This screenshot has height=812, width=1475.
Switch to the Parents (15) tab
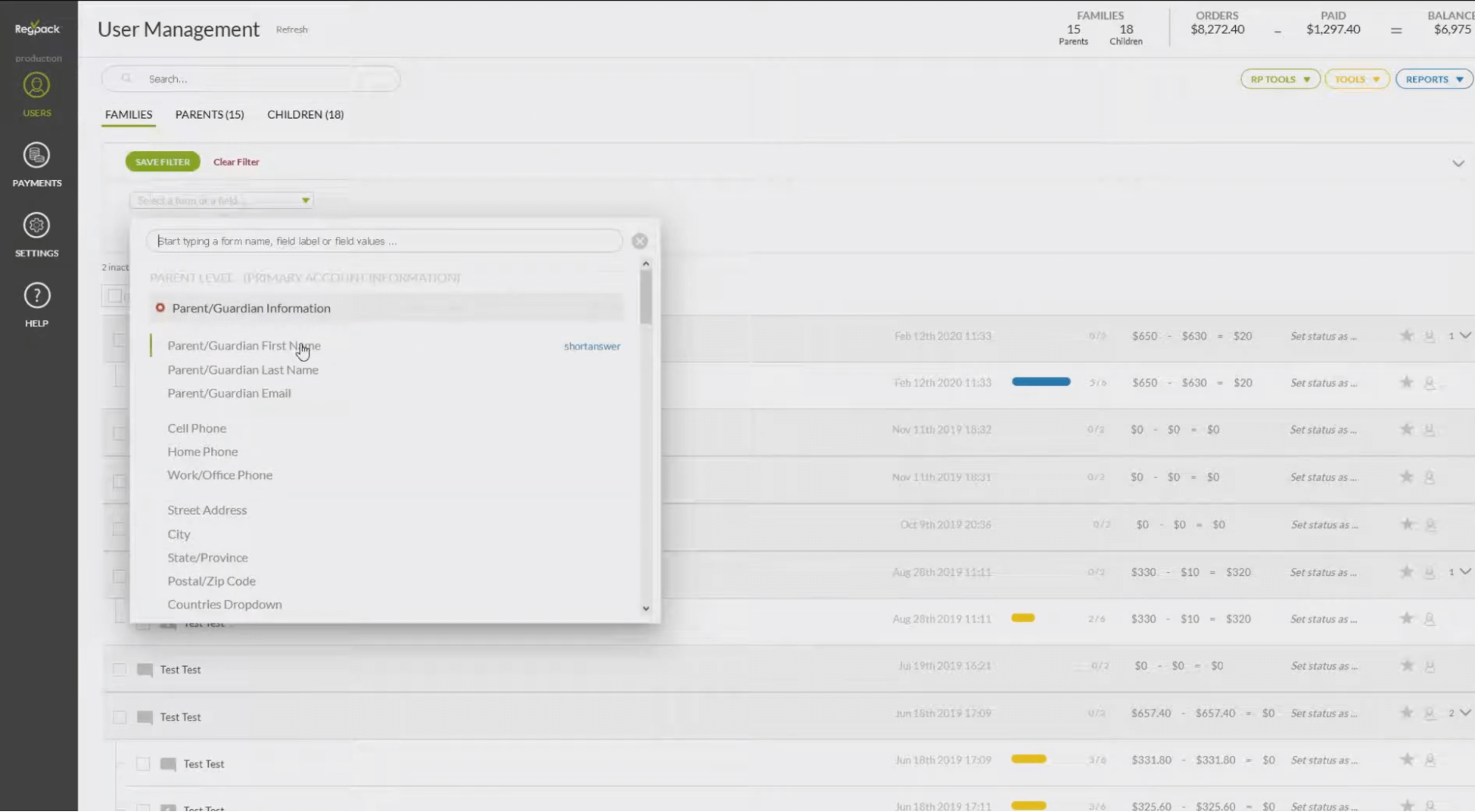tap(210, 114)
